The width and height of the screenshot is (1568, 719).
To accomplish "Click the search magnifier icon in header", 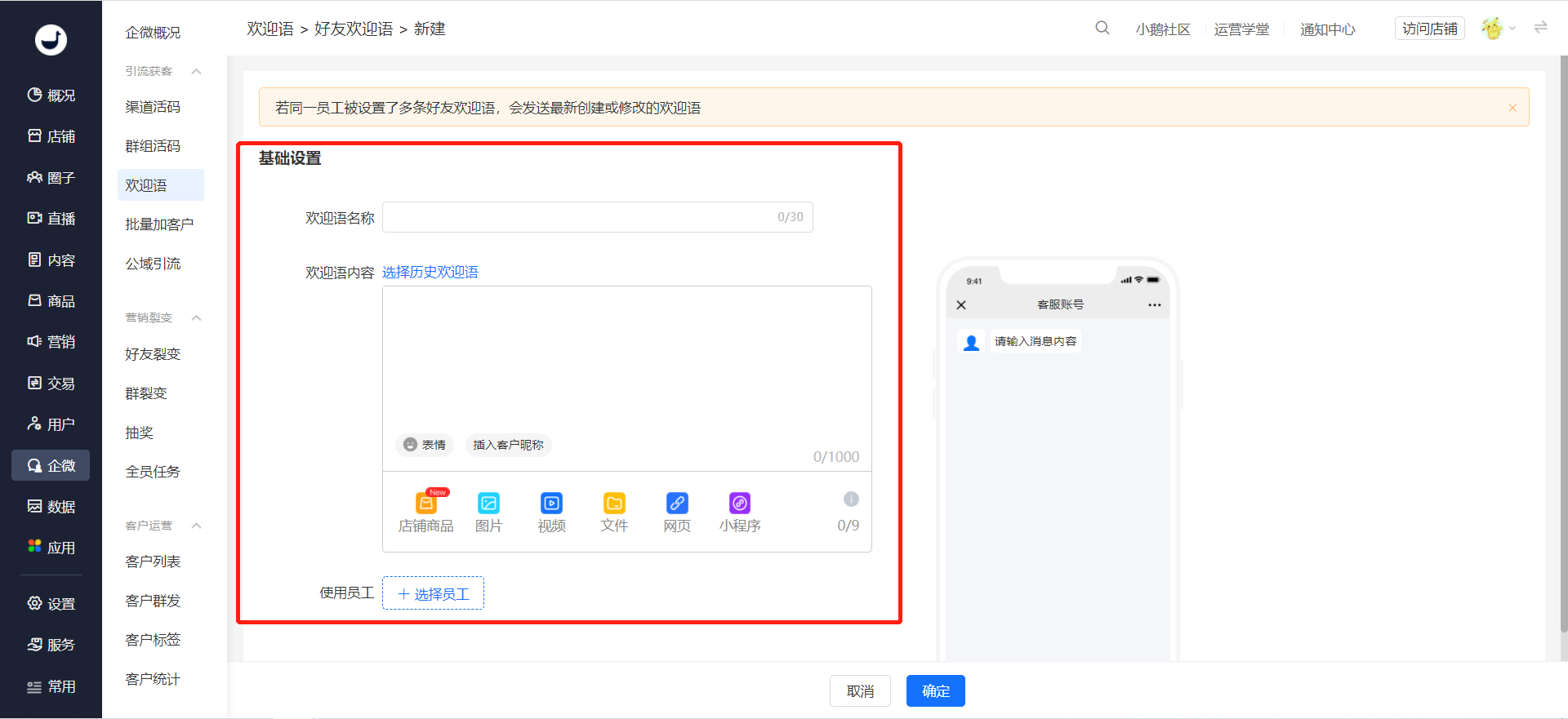I will [1102, 29].
